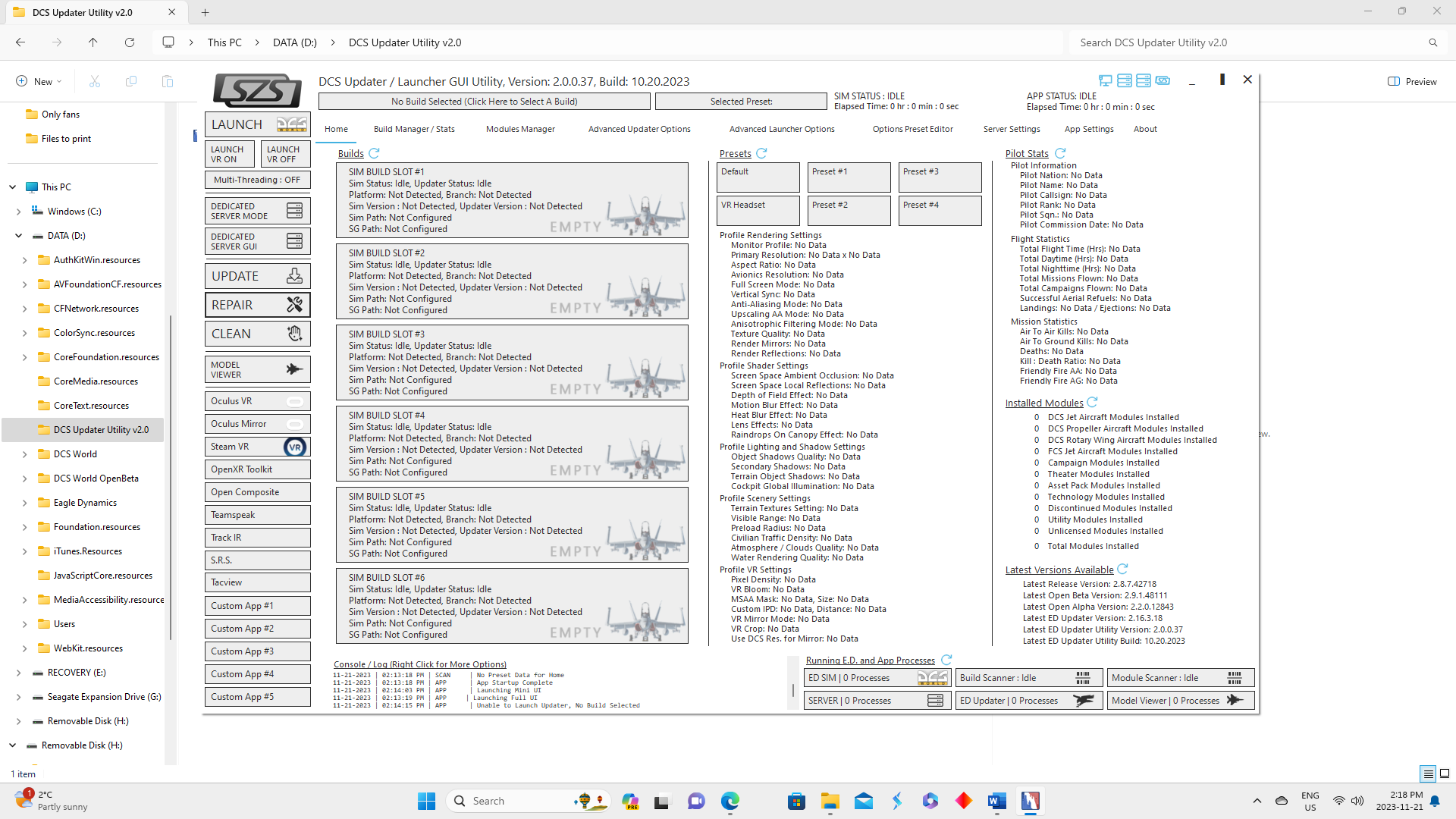Image resolution: width=1456 pixels, height=819 pixels.
Task: Click the VR badge icon on Steam VR
Action: pyautogui.click(x=295, y=447)
